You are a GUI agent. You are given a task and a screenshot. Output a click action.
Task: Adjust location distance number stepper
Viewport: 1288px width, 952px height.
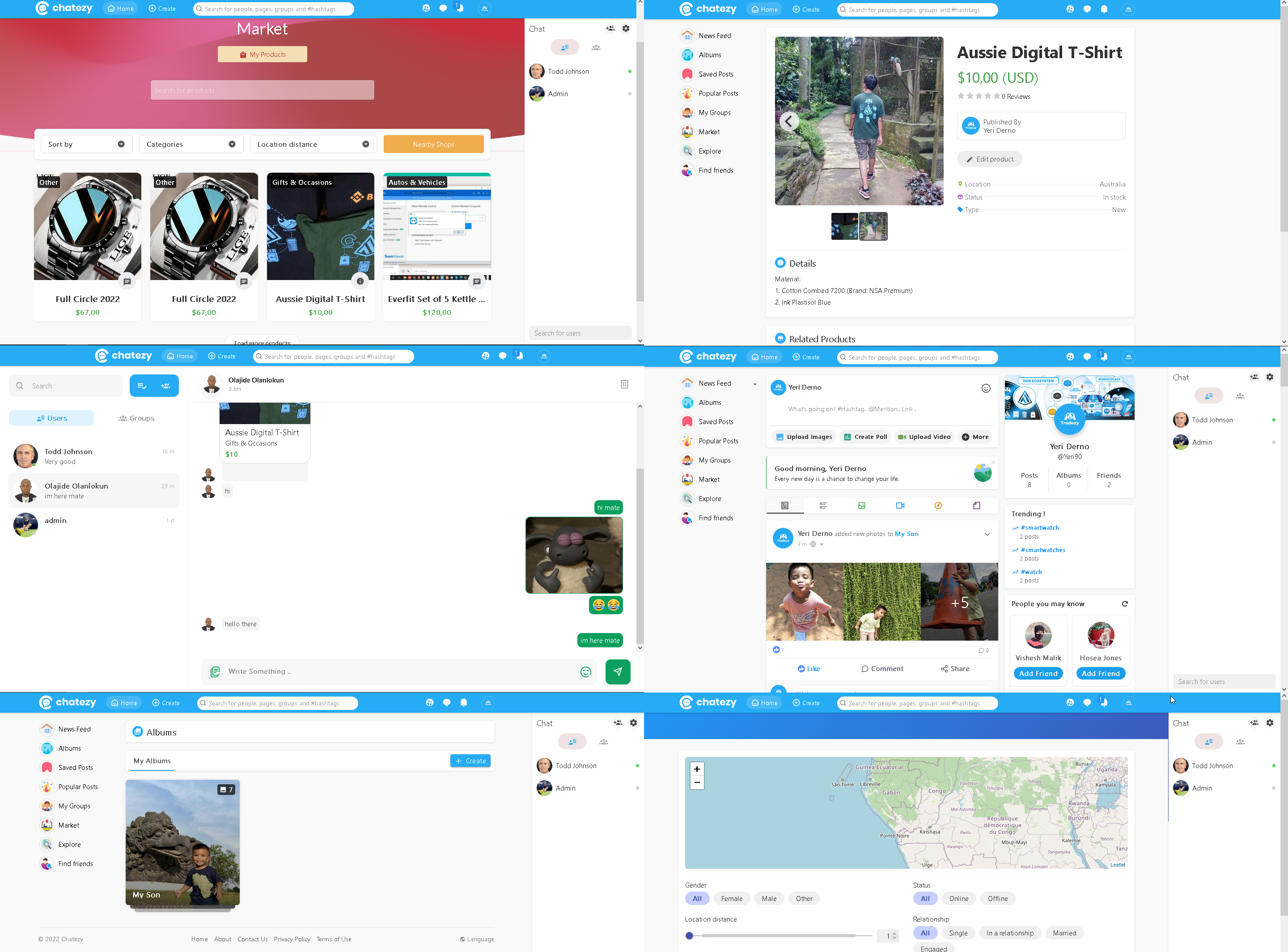[894, 936]
